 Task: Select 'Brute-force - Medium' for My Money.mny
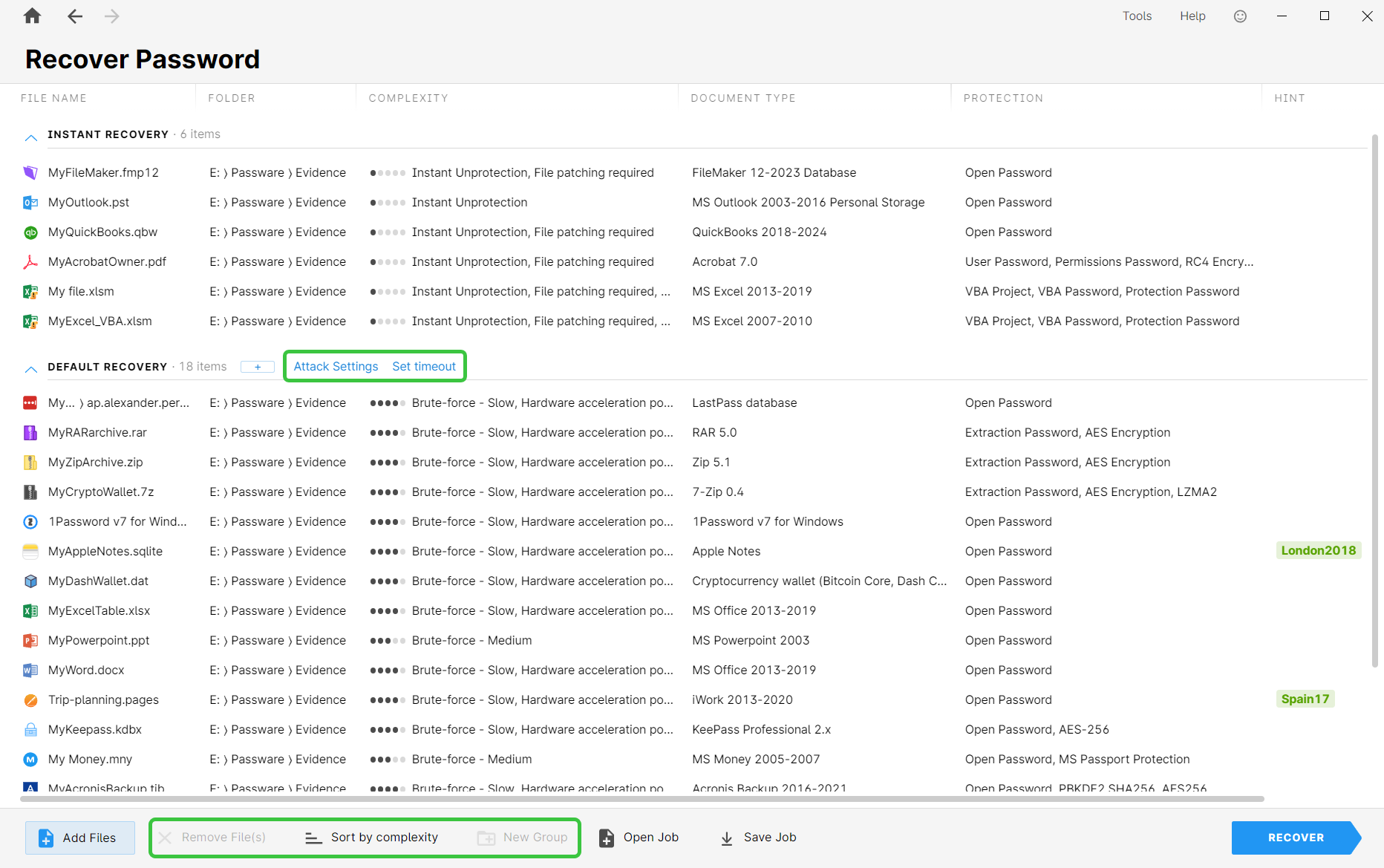click(471, 759)
